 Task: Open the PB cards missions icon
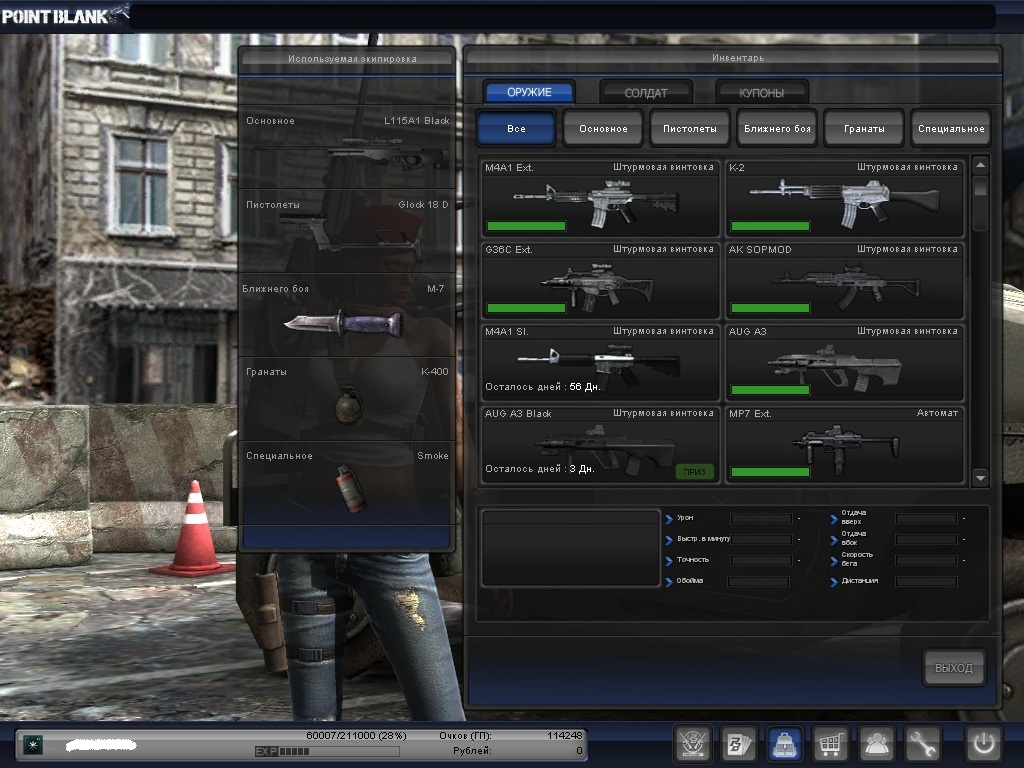[739, 744]
